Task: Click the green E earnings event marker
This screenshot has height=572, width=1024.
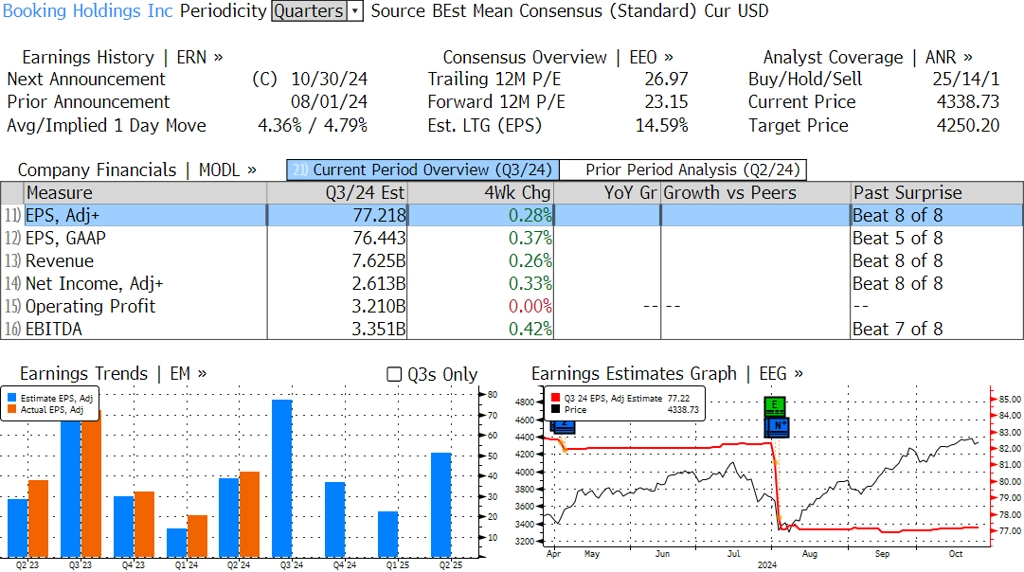Action: (x=775, y=405)
